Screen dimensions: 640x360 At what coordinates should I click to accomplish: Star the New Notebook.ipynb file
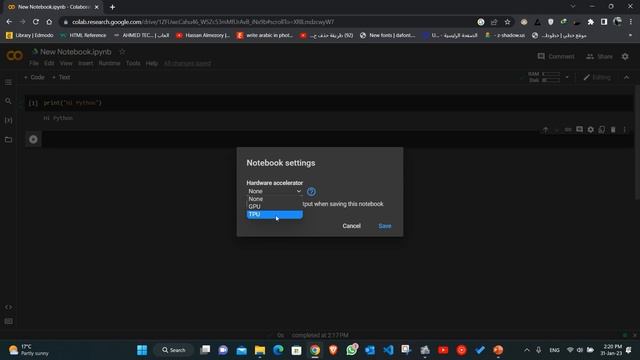pos(122,52)
